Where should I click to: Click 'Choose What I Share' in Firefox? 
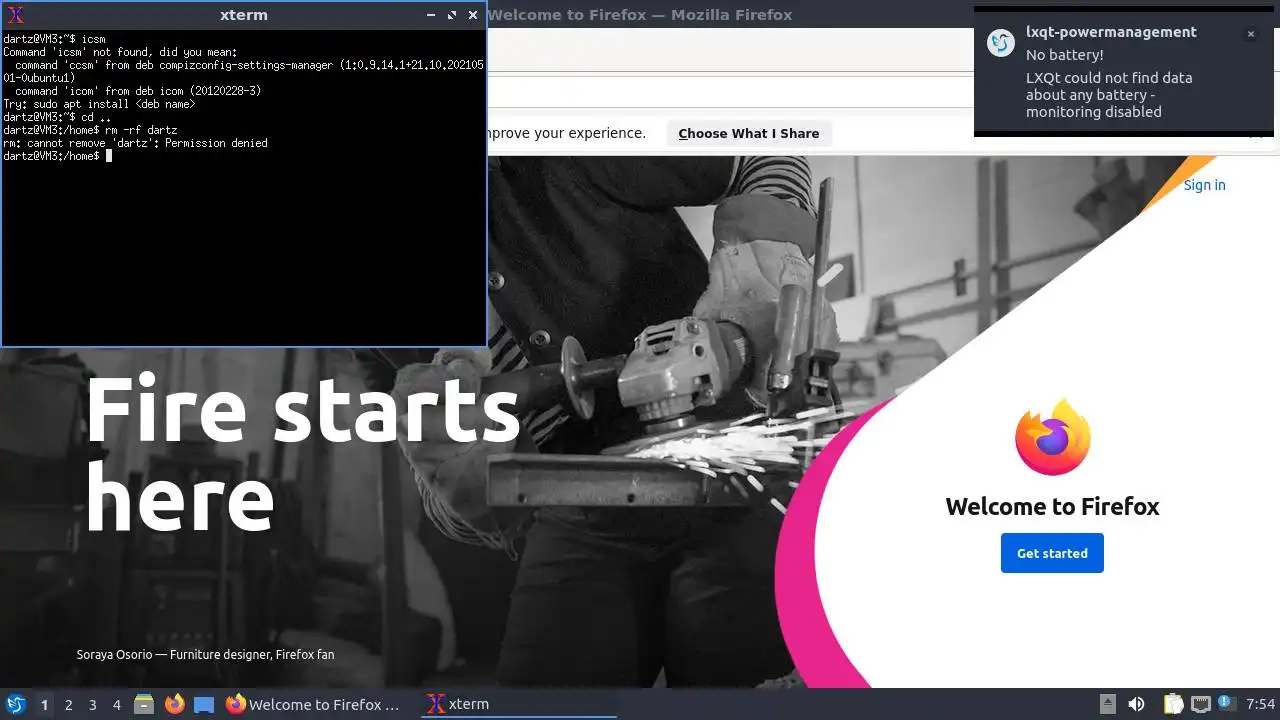tap(749, 133)
